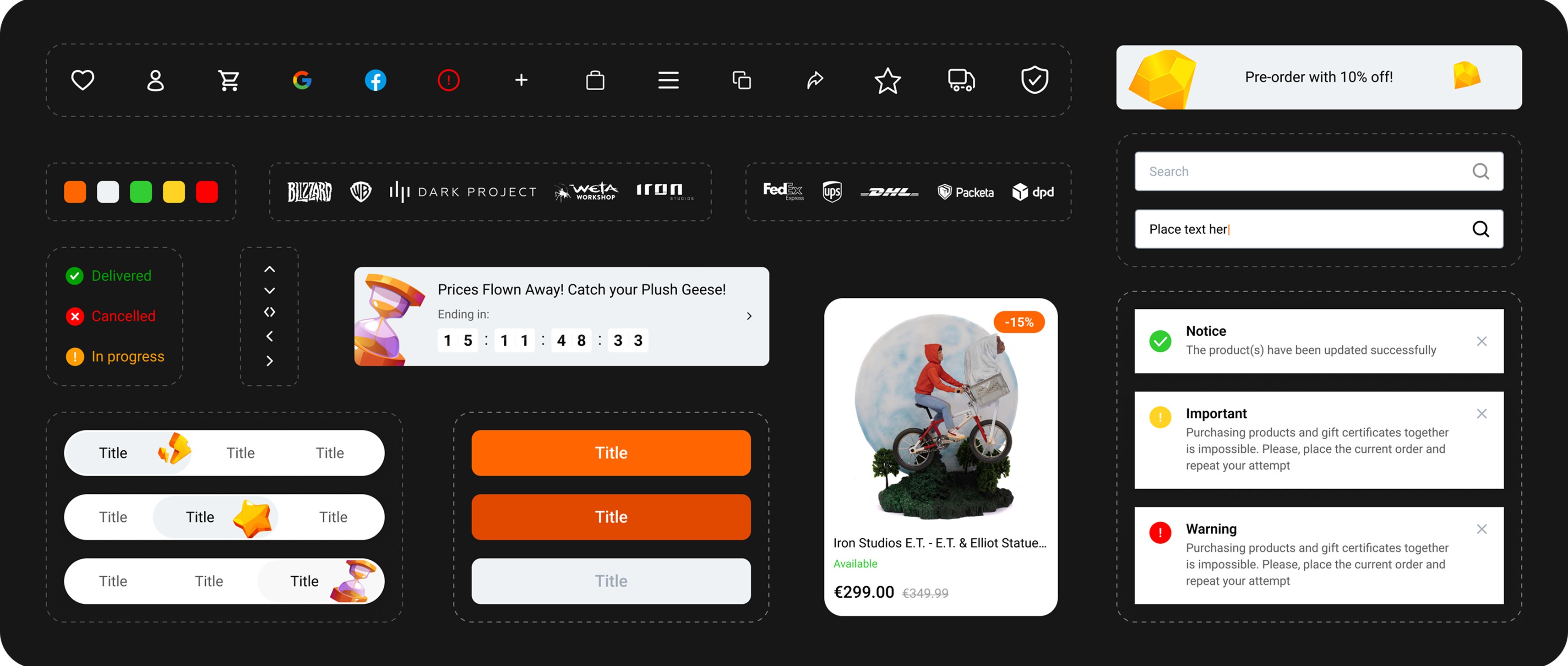Select the In progress status
This screenshot has height=666, width=1568.
coord(127,356)
